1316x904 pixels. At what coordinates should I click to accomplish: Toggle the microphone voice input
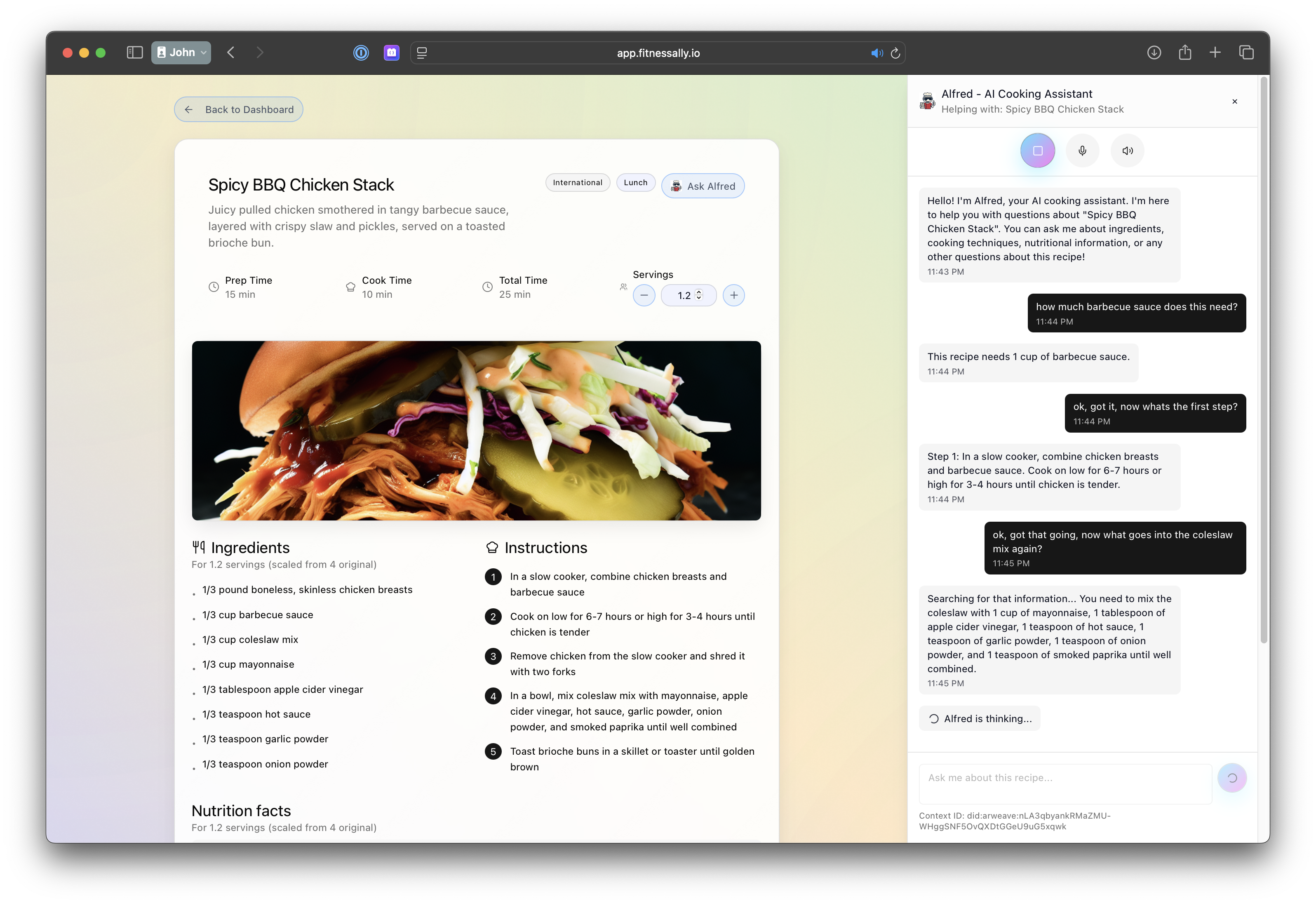coord(1082,151)
